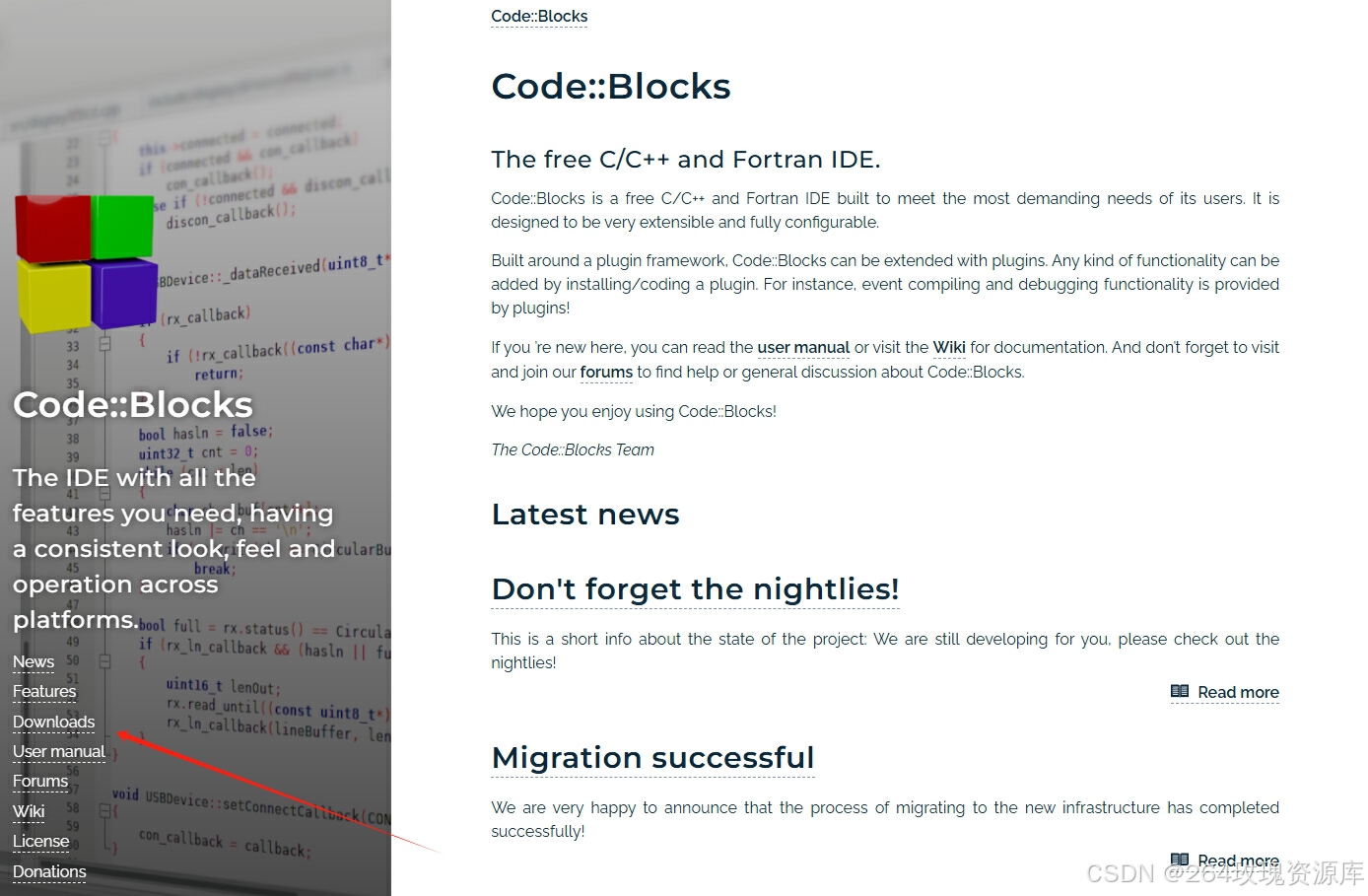Screen dimensions: 1368x896
Task: Open the Donations page
Action: coord(49,872)
